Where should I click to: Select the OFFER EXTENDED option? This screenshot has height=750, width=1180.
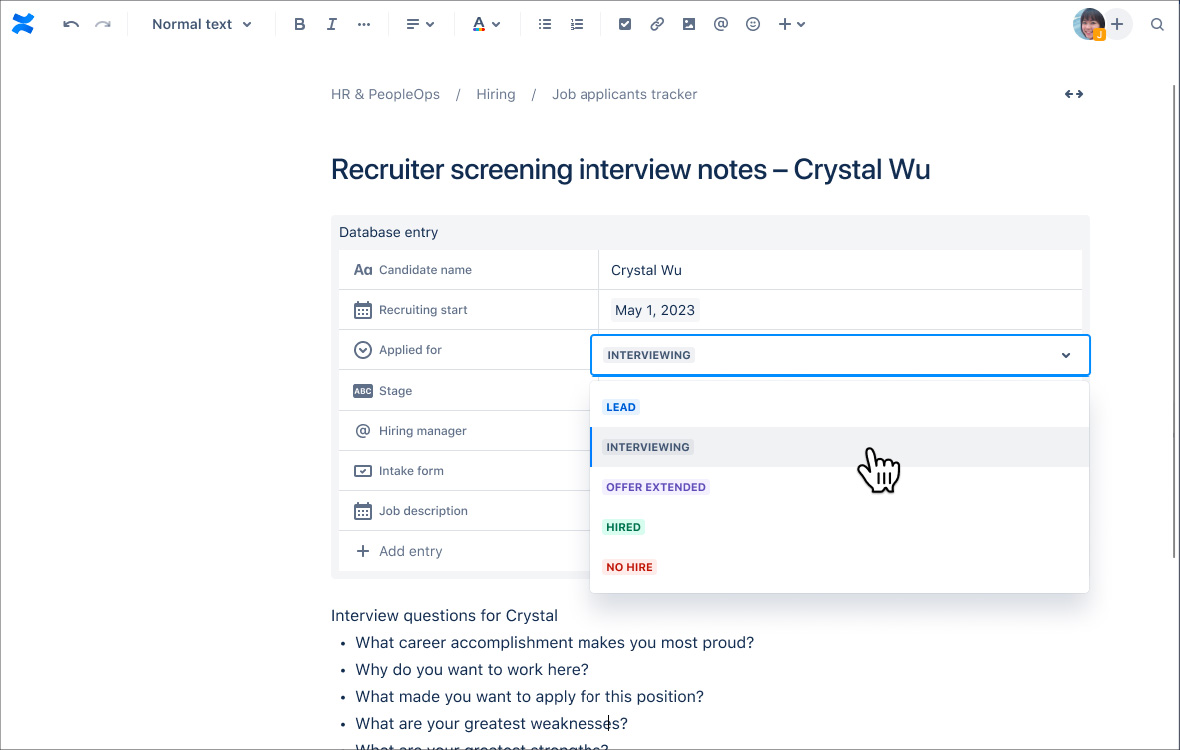pos(656,487)
